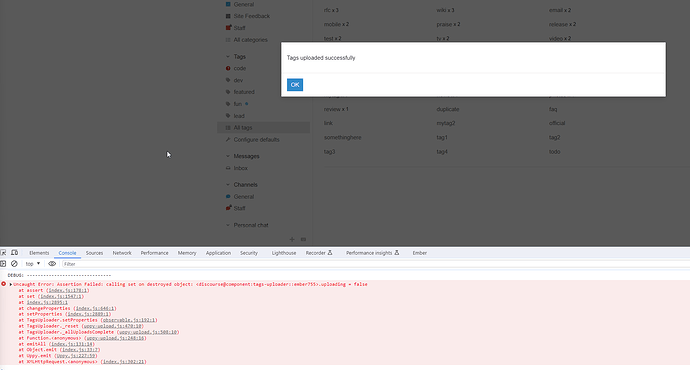Click the list icon beside All categories
This screenshot has height=370, width=690.
coord(228,40)
